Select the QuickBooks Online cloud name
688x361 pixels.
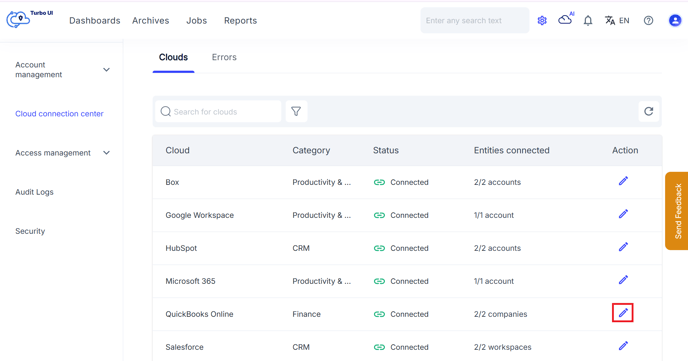[x=199, y=314]
